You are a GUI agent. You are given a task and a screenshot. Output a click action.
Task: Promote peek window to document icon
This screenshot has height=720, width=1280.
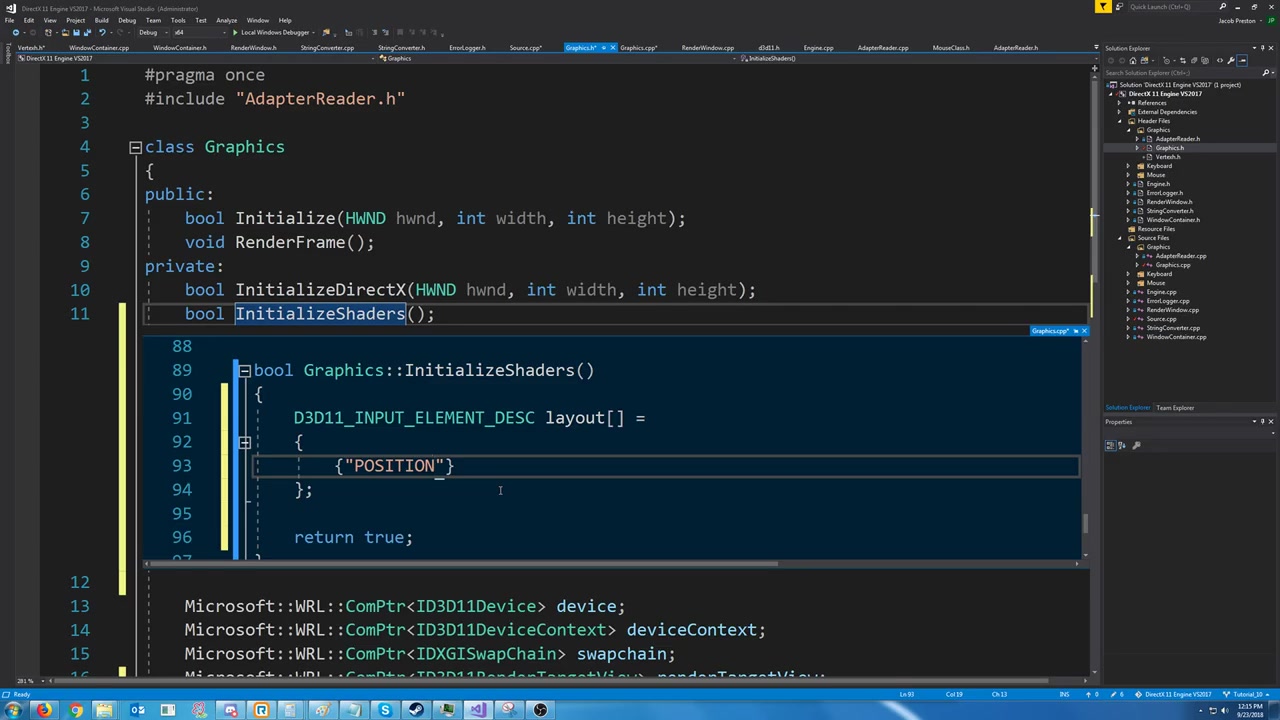click(x=1076, y=331)
